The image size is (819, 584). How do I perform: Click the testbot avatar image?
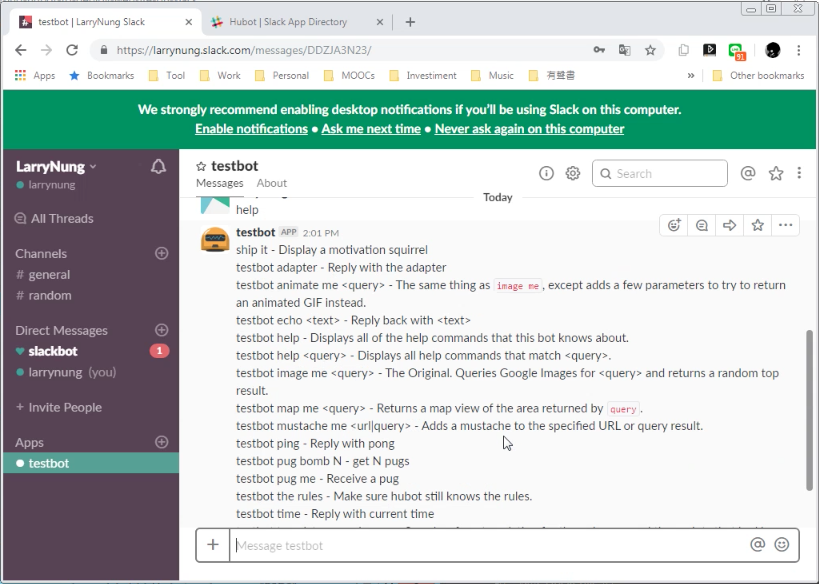[215, 240]
